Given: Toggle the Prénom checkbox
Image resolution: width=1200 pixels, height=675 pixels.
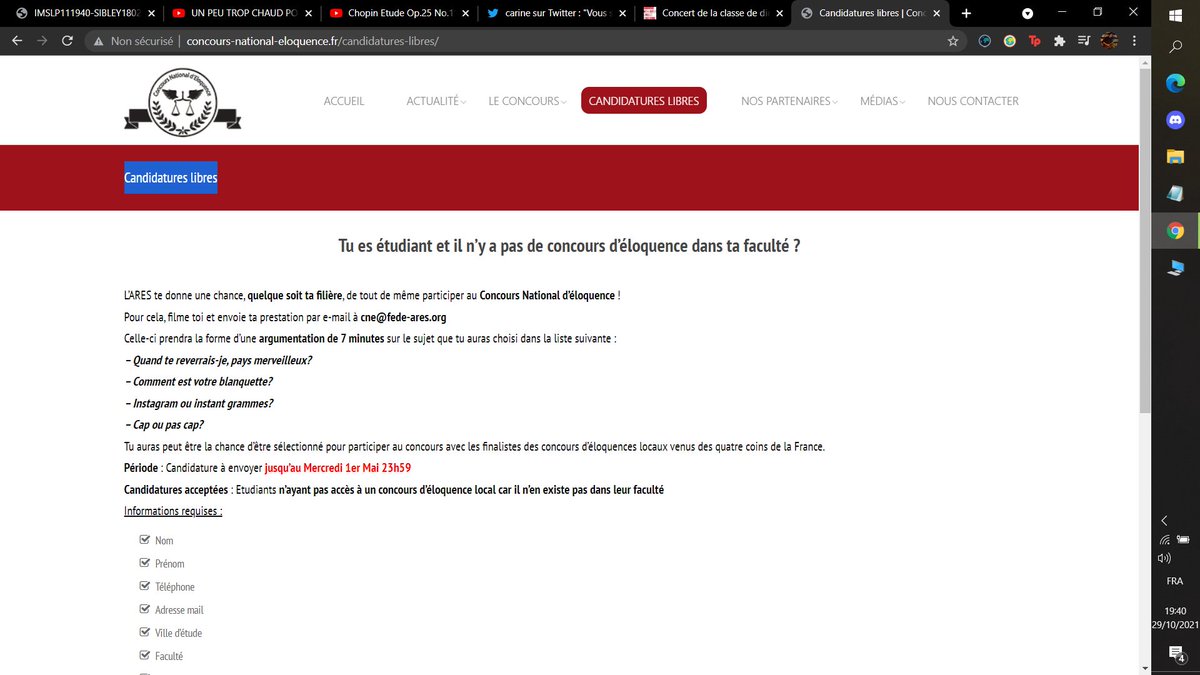Looking at the screenshot, I should click(144, 563).
